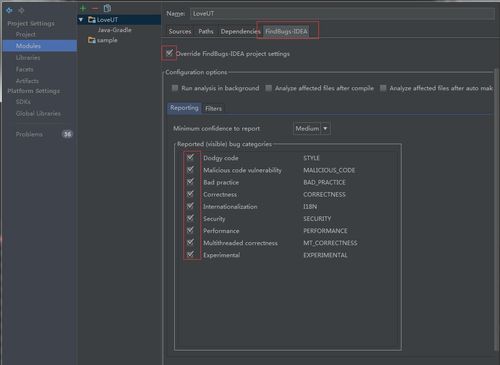
Task: Open the Minimum confidence Medium dropdown
Action: (312, 128)
